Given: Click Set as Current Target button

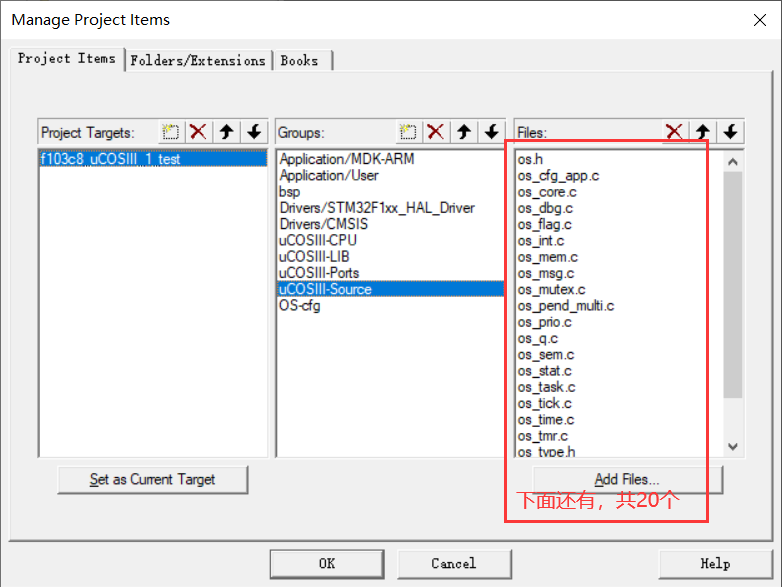Looking at the screenshot, I should pyautogui.click(x=153, y=480).
